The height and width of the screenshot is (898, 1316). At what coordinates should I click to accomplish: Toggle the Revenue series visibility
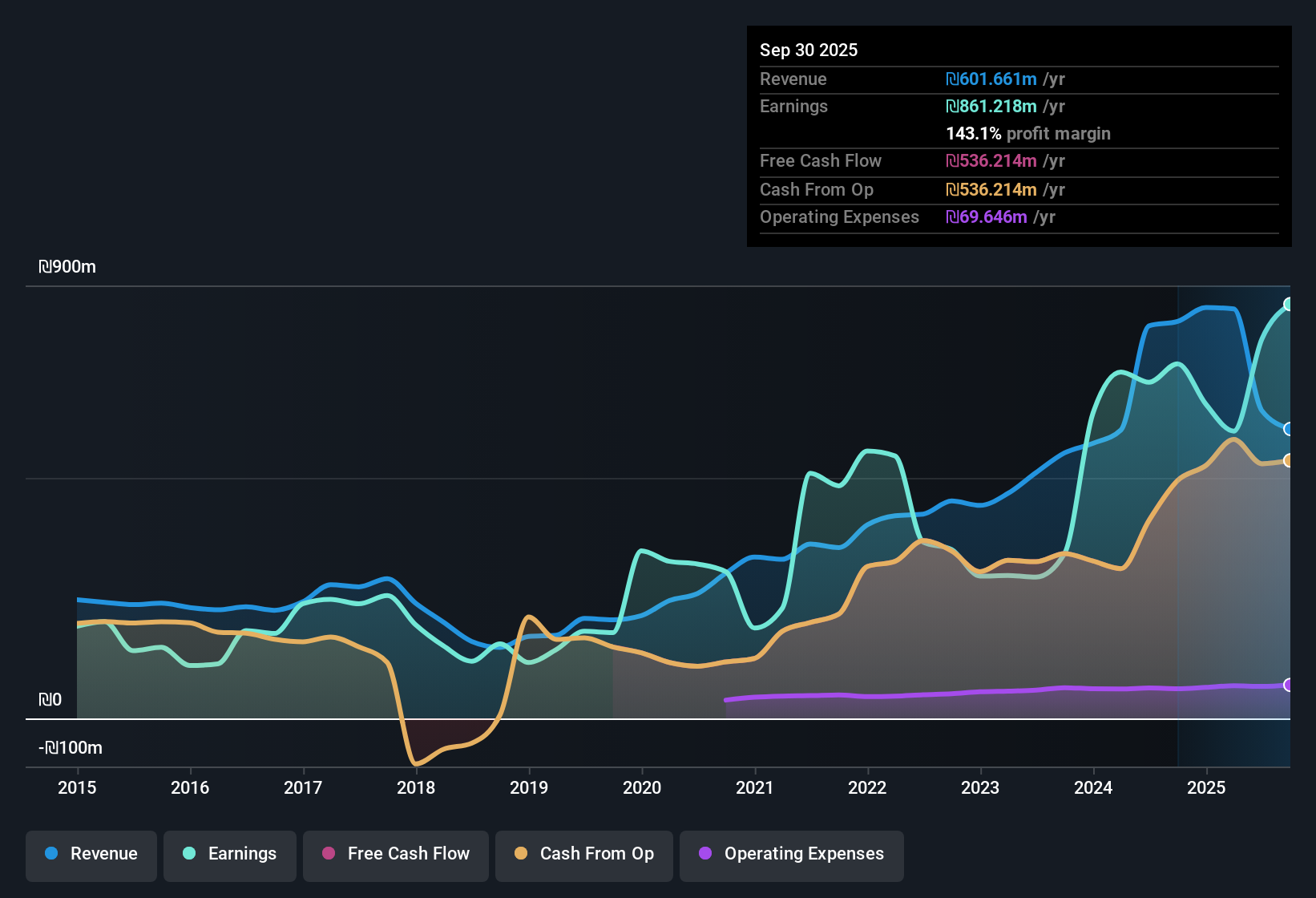tap(91, 855)
